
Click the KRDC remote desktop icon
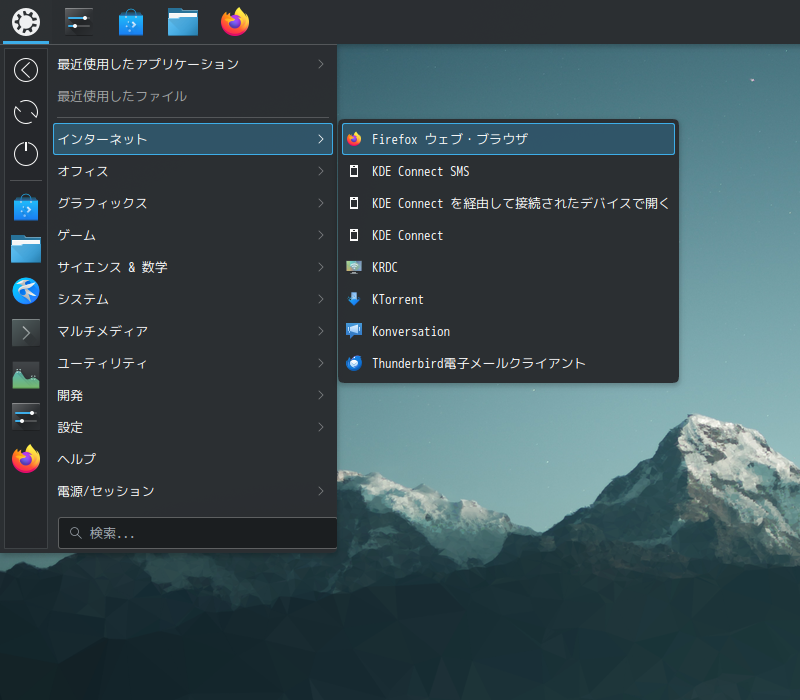click(x=354, y=267)
